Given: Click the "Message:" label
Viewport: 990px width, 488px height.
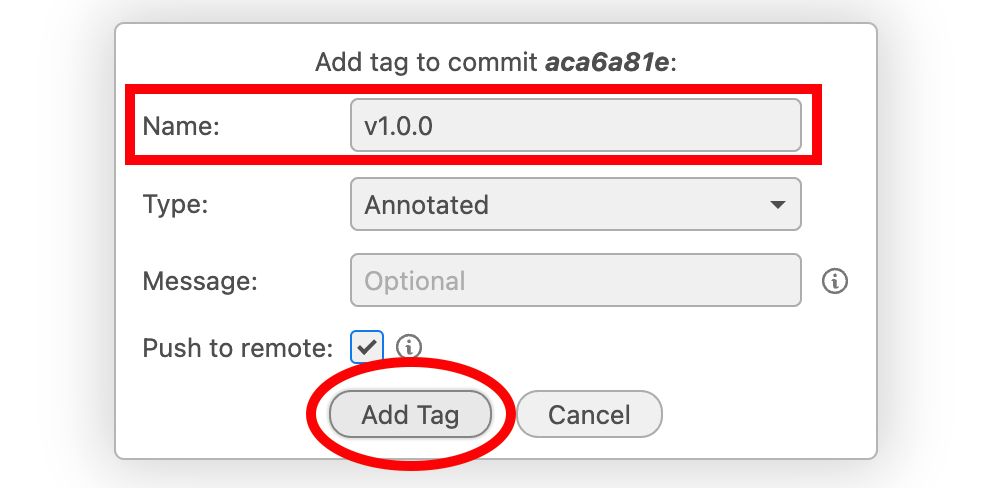Looking at the screenshot, I should pos(200,281).
